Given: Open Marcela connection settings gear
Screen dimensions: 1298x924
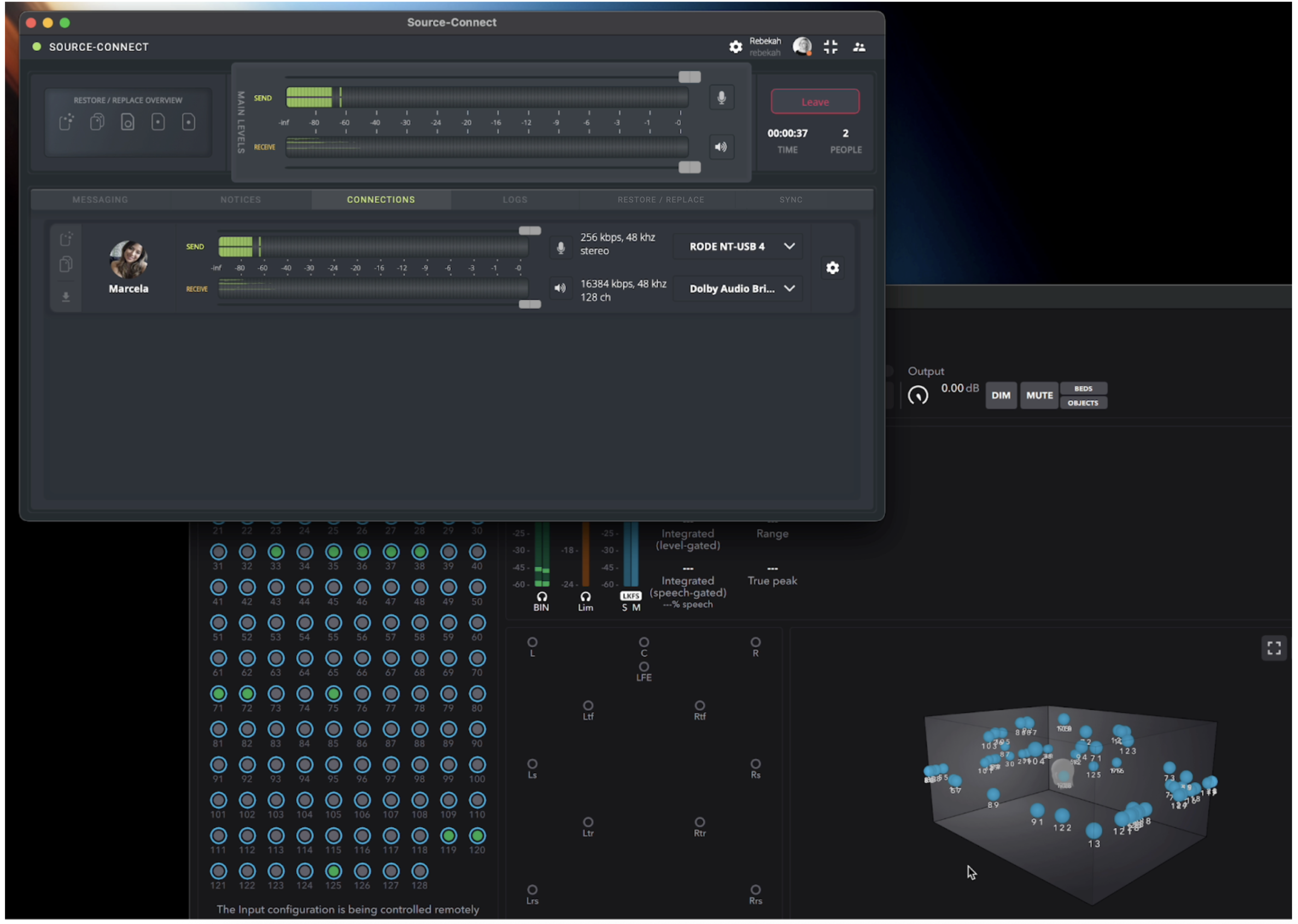Looking at the screenshot, I should coord(833,268).
